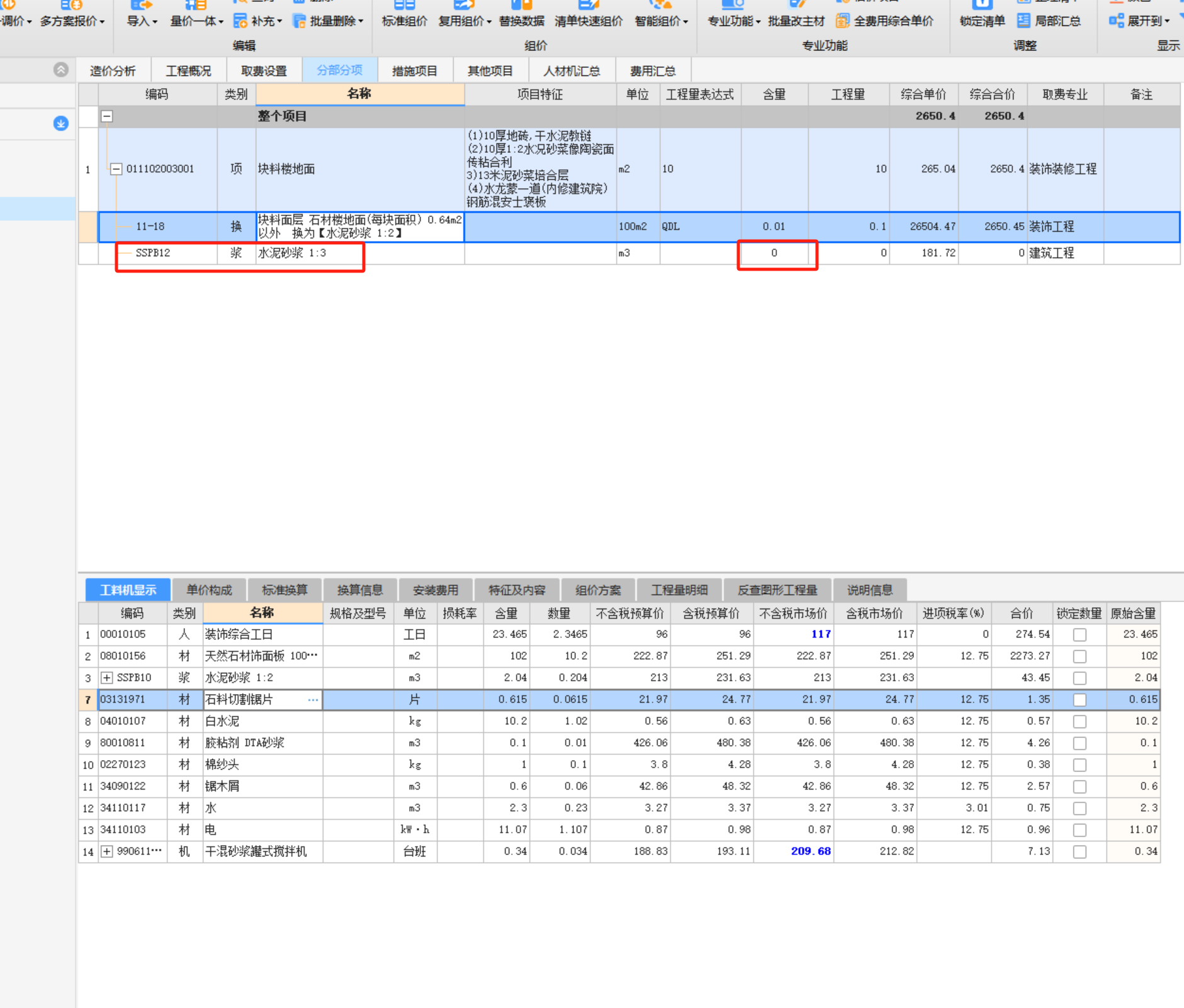Click the blue 209.68 market price value
The height and width of the screenshot is (1008, 1184).
[x=811, y=851]
